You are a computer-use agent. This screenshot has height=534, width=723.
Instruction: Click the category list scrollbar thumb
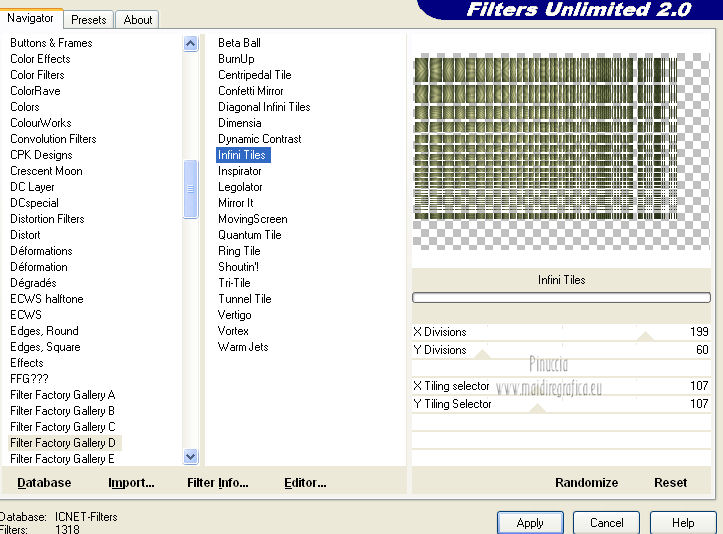[190, 189]
